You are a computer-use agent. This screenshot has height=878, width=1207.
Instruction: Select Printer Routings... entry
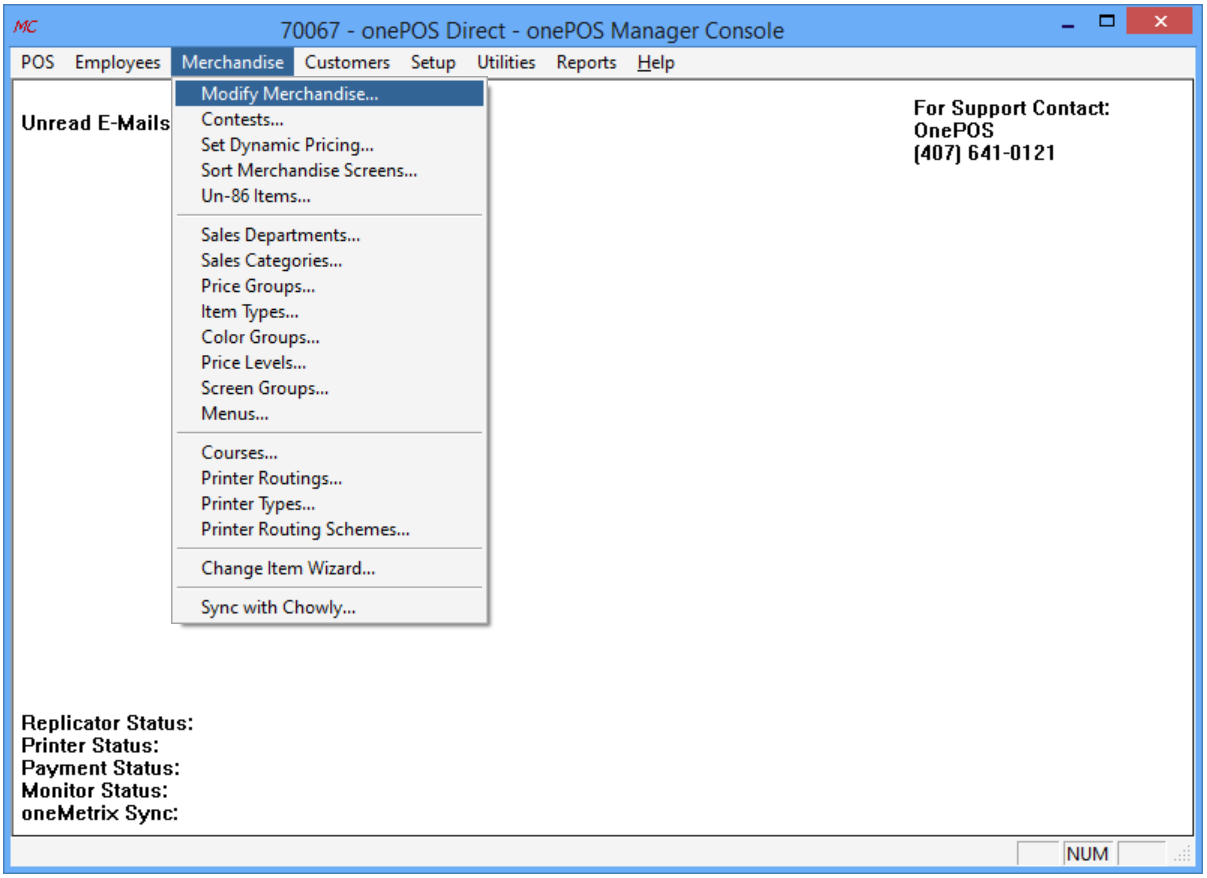(329, 478)
